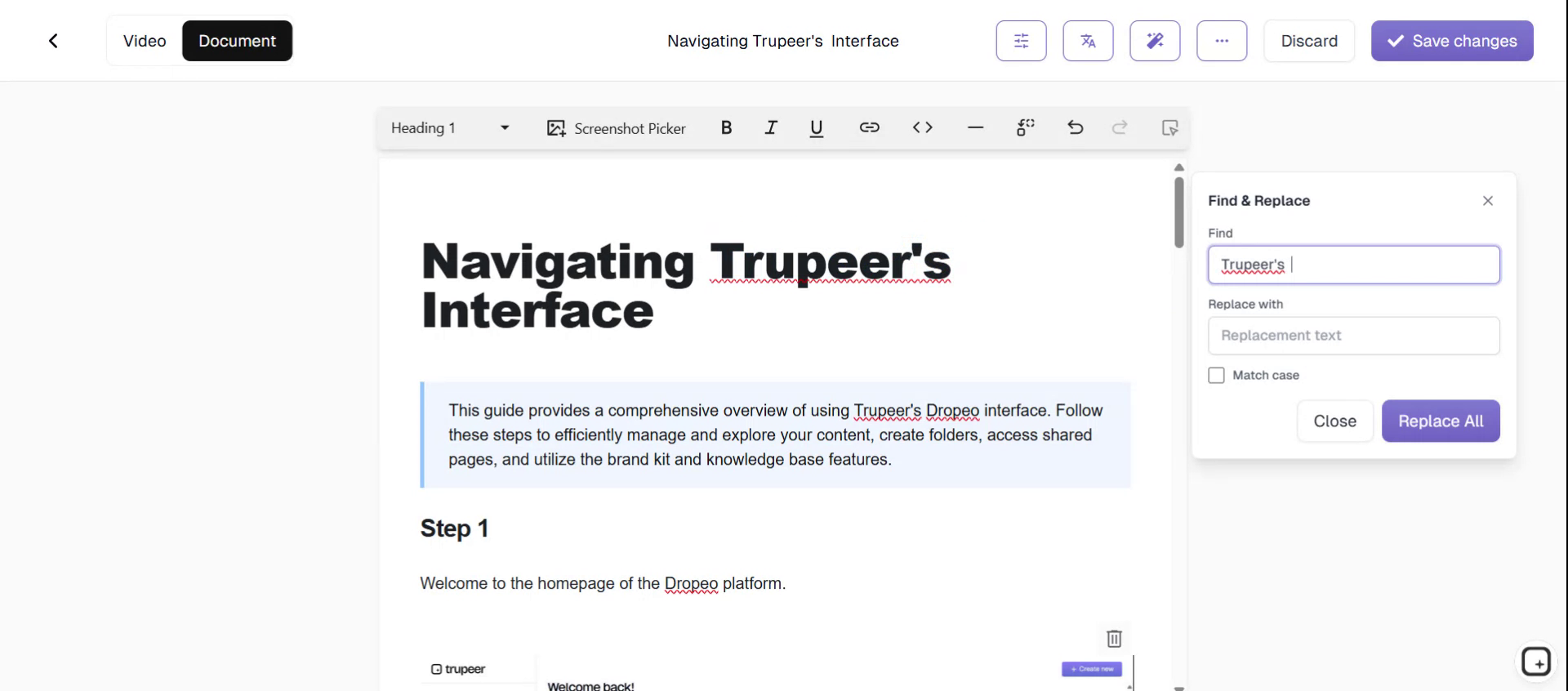Click the undo arrow icon
The image size is (1568, 691).
(x=1075, y=127)
